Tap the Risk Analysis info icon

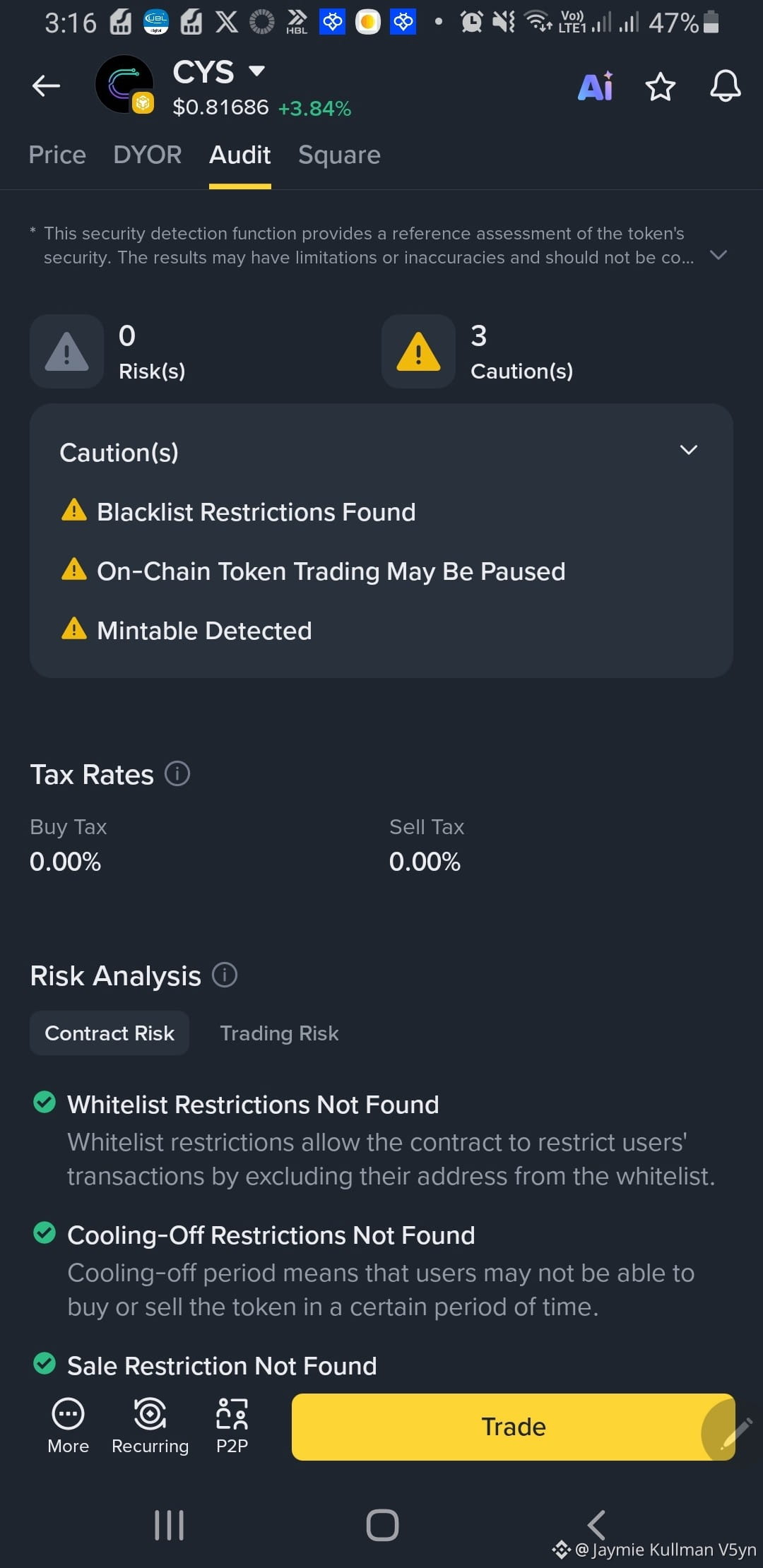pos(225,975)
